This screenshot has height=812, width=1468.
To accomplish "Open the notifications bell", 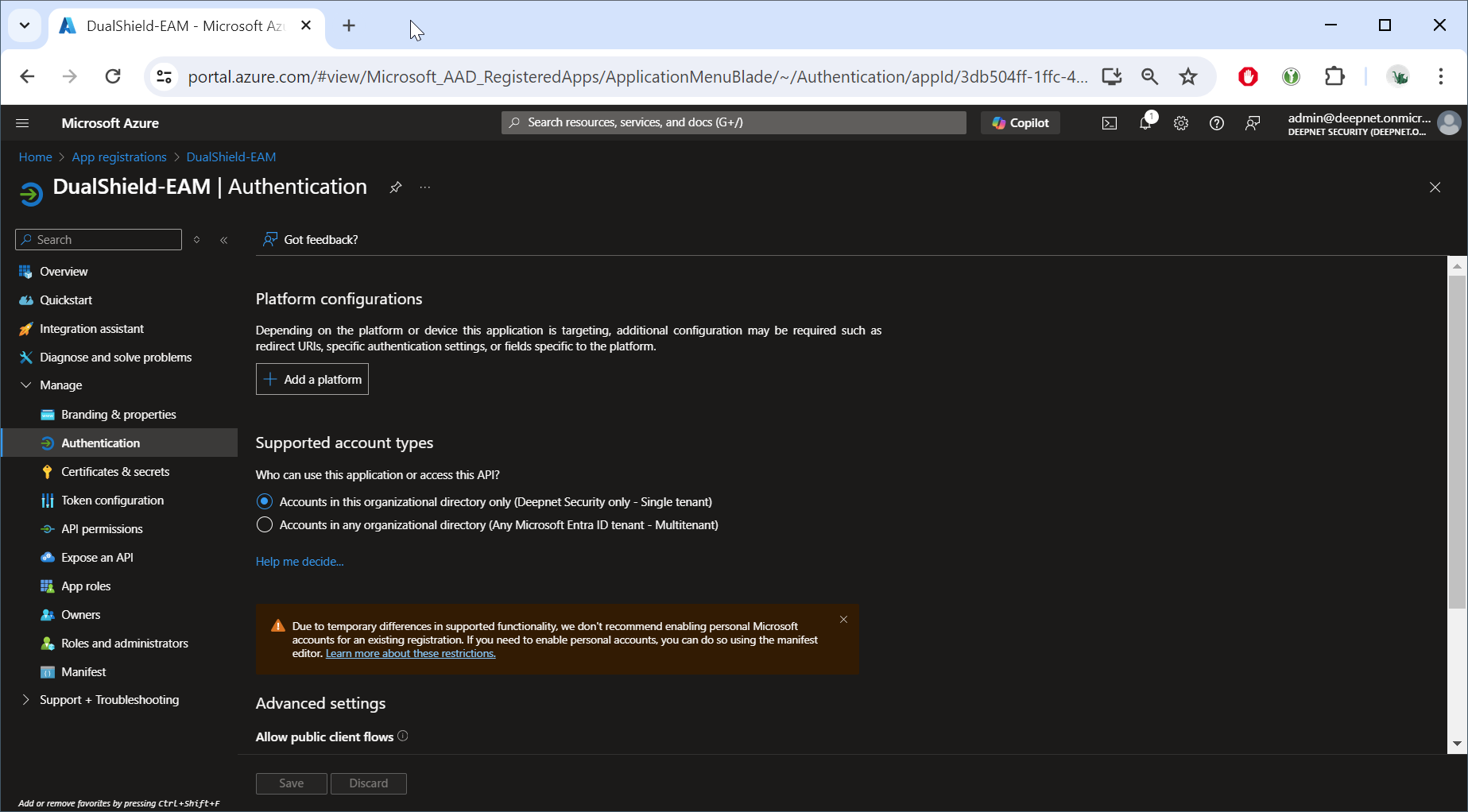I will [1145, 123].
